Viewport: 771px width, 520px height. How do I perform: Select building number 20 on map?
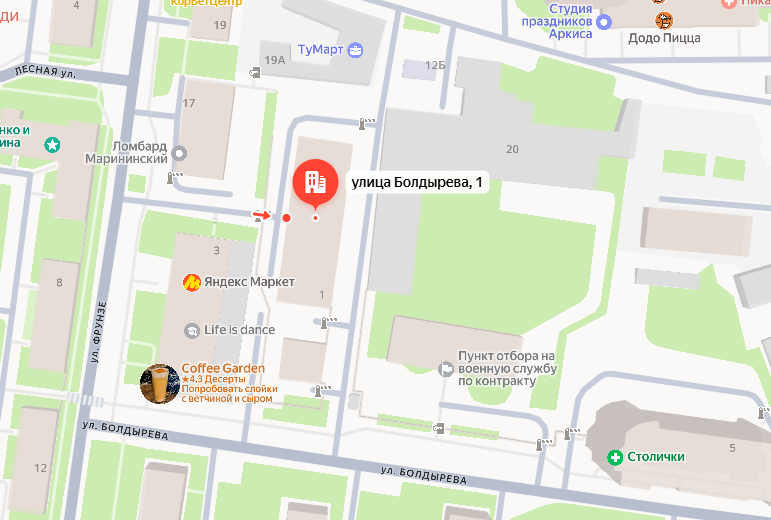[512, 149]
